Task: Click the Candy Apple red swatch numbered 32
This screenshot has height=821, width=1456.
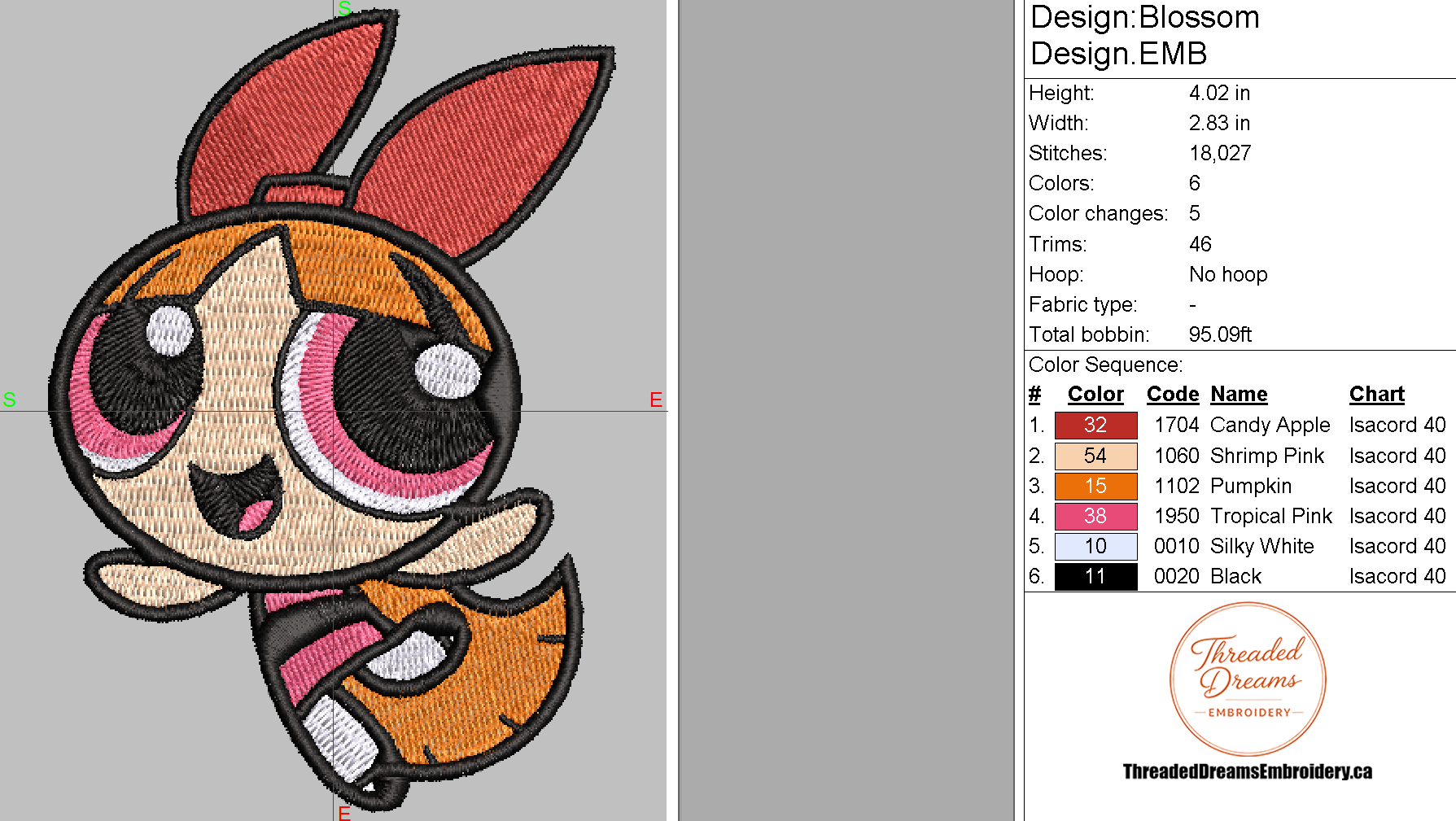Action: (x=1095, y=425)
